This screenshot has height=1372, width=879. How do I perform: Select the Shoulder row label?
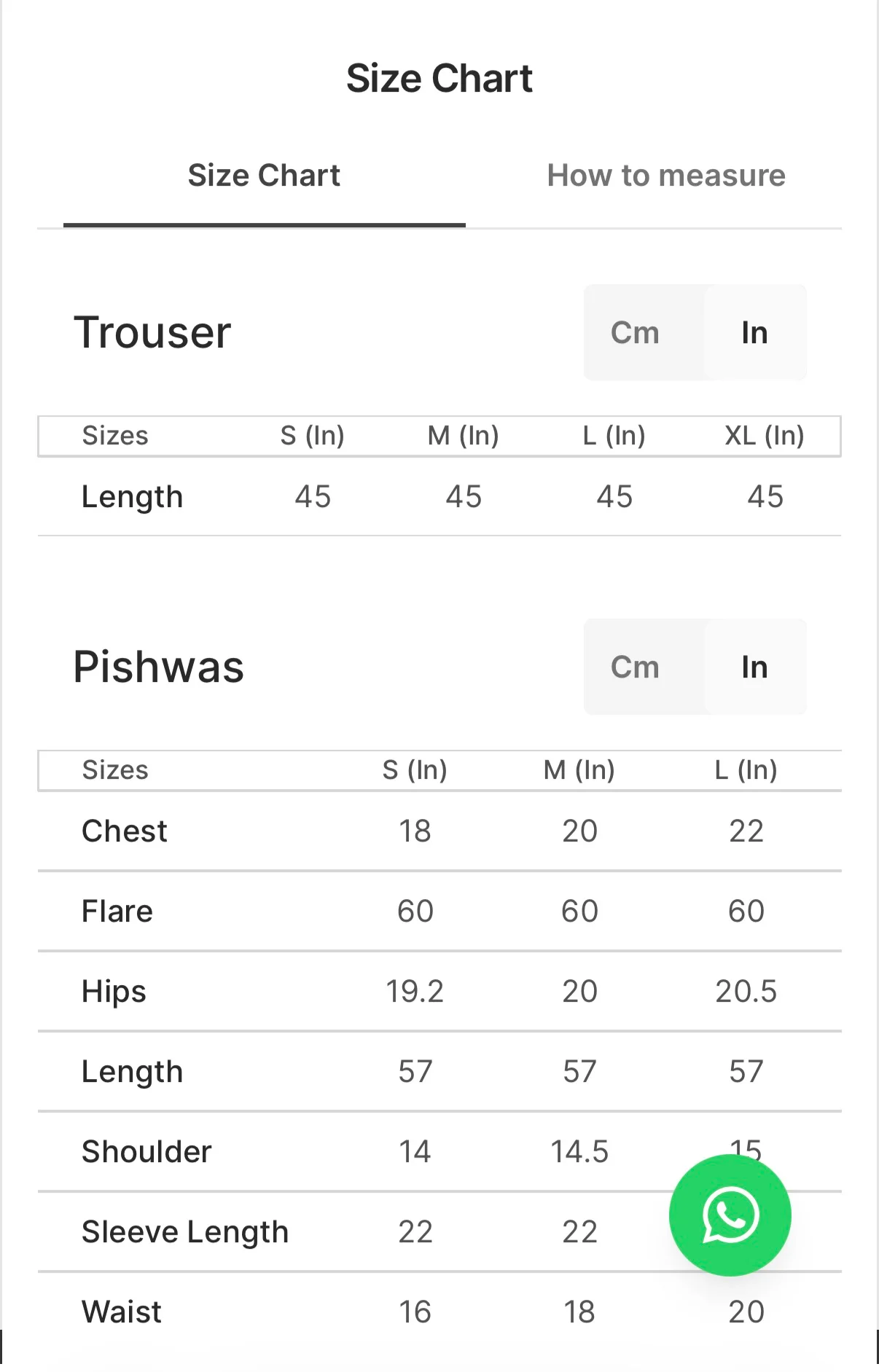tap(146, 1152)
